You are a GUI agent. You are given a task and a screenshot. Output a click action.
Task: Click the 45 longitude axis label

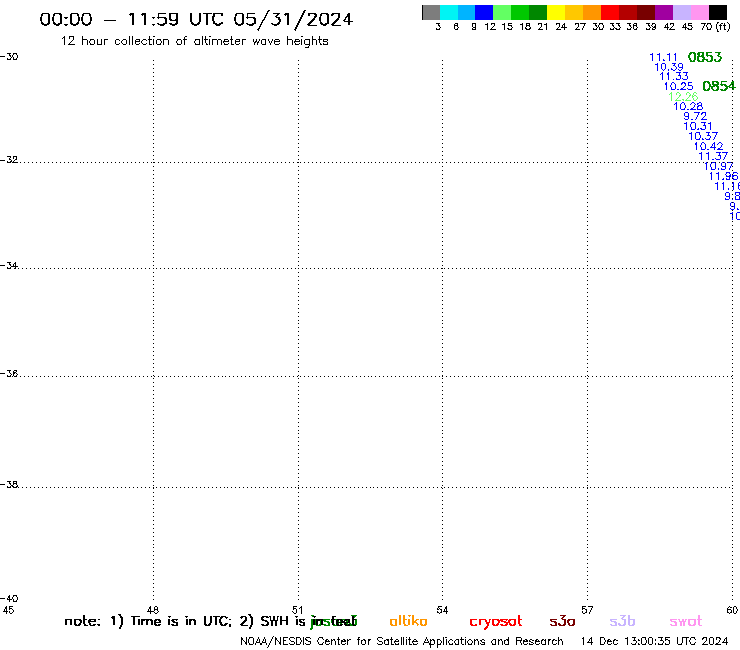tap(8, 610)
